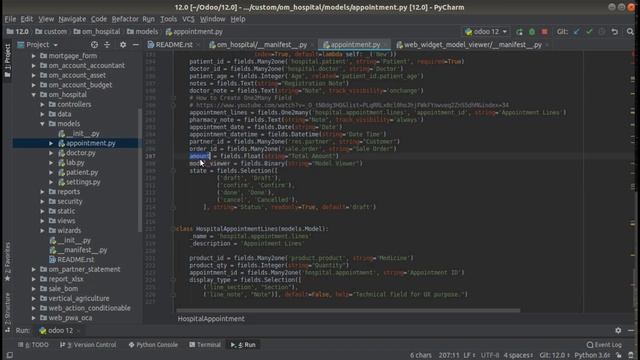Expand the doctor.py file node
This screenshot has height=360, width=640.
point(51,153)
